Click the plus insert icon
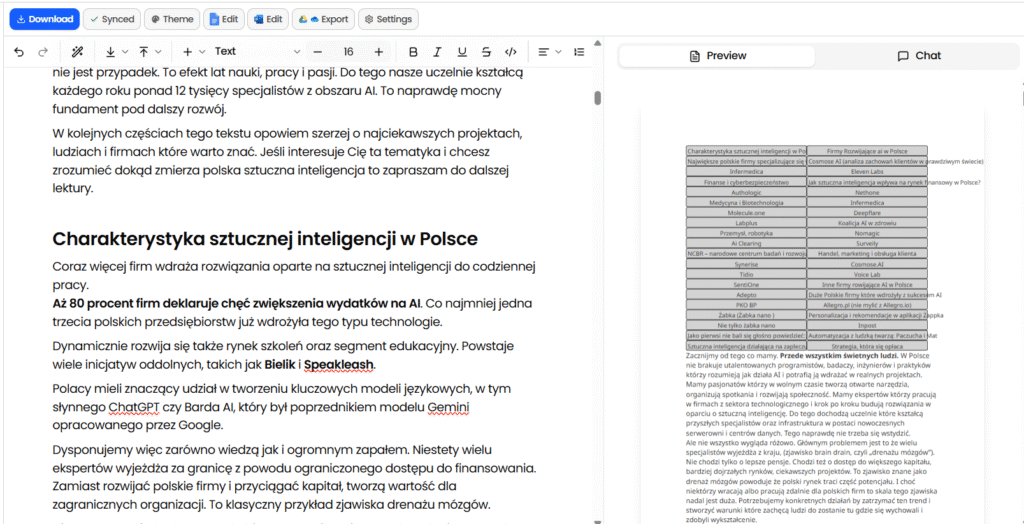The width and height of the screenshot is (1024, 524). [187, 52]
